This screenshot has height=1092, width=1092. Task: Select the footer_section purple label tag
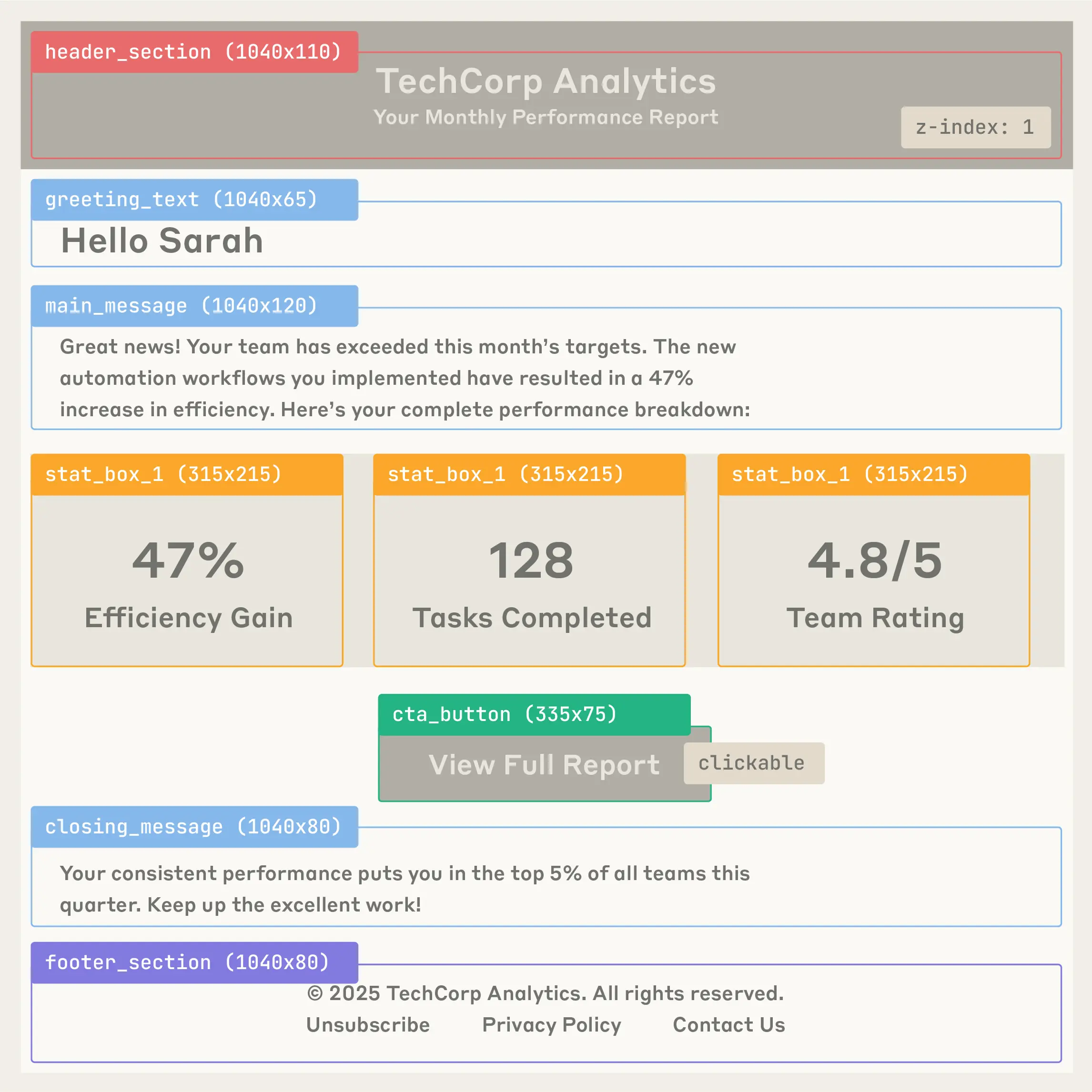[194, 962]
